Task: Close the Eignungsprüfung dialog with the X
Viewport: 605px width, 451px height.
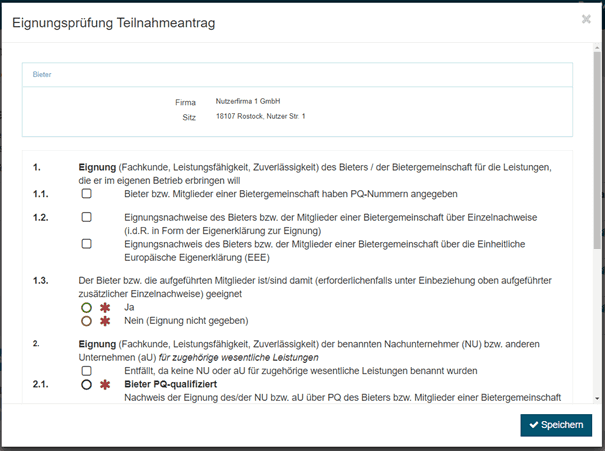Action: (586, 19)
